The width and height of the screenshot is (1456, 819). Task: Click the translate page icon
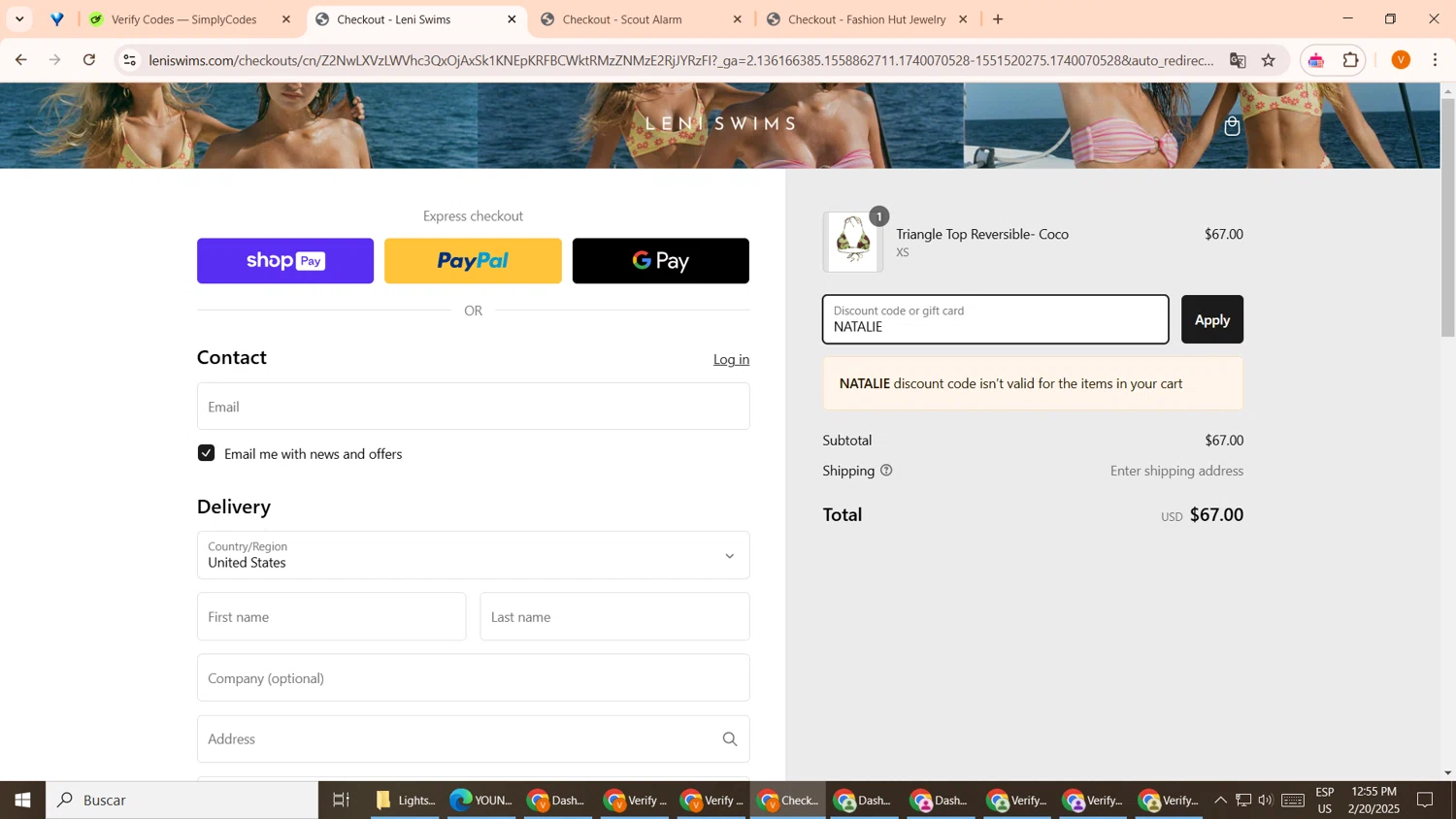point(1238,60)
